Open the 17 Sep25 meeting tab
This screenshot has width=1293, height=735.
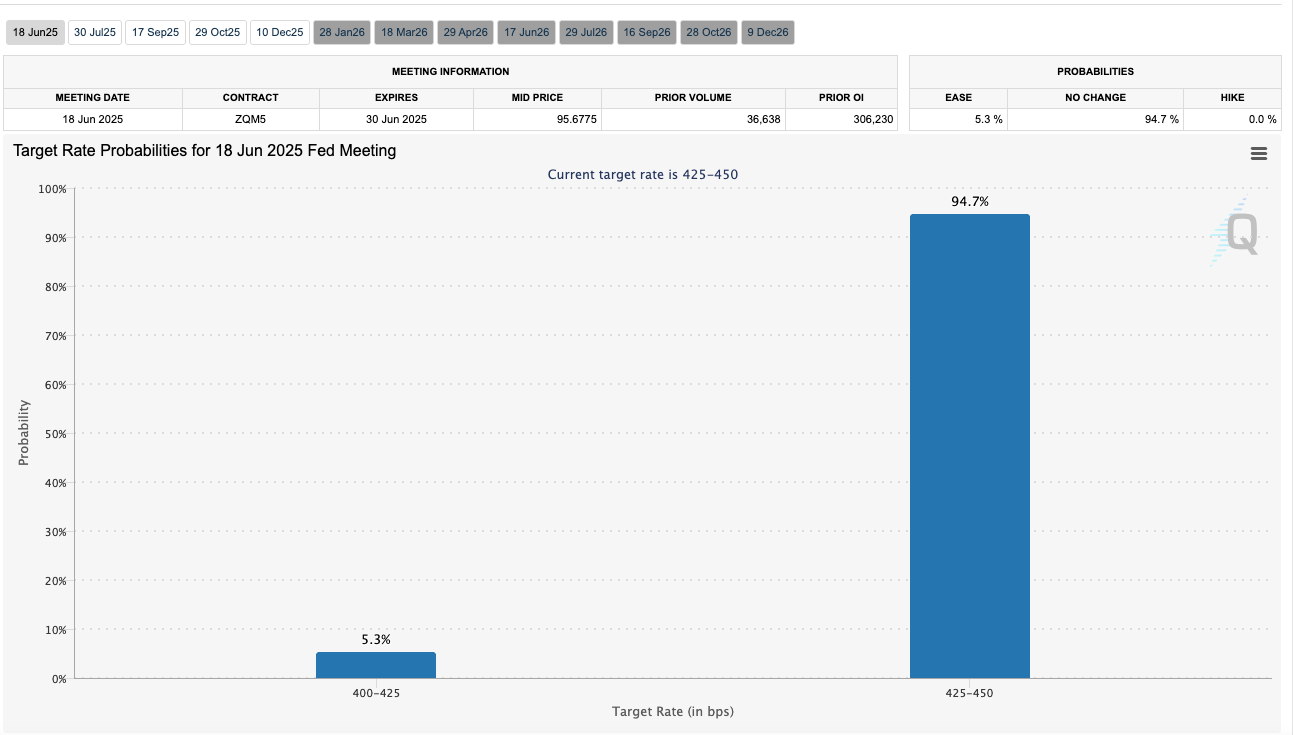pyautogui.click(x=155, y=33)
